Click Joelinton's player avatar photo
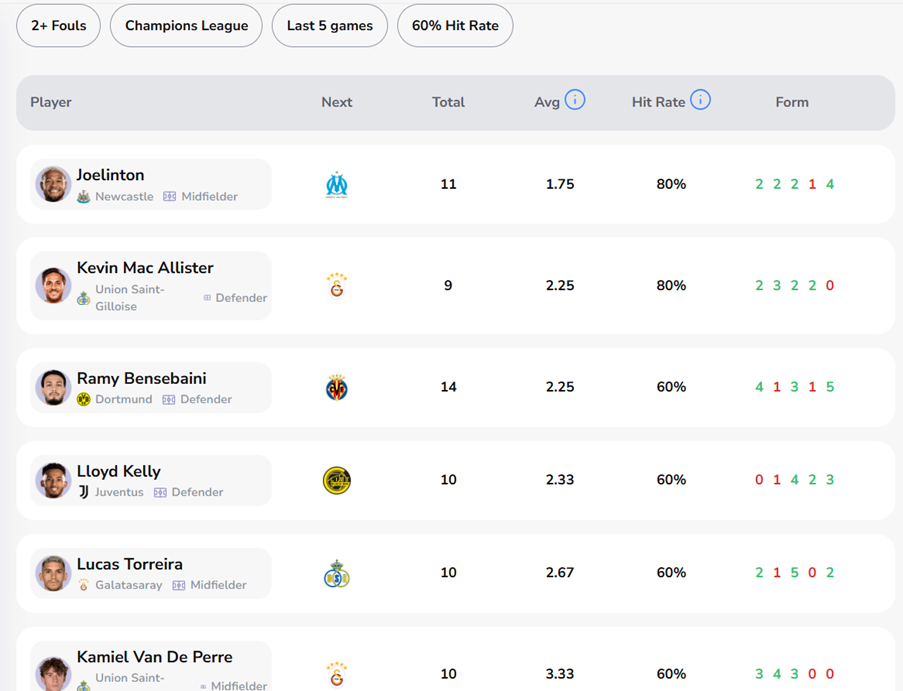 point(53,185)
